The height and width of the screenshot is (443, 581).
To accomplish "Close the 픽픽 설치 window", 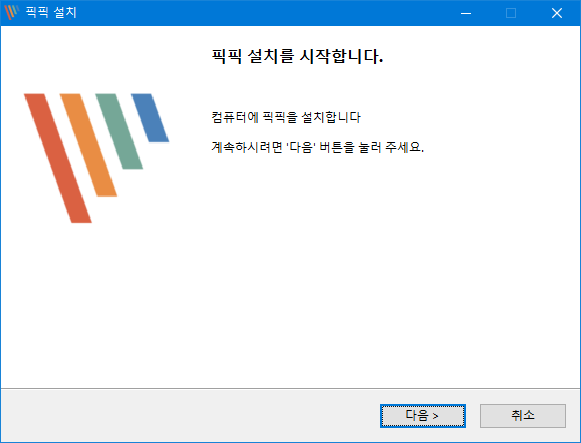I will 557,13.
